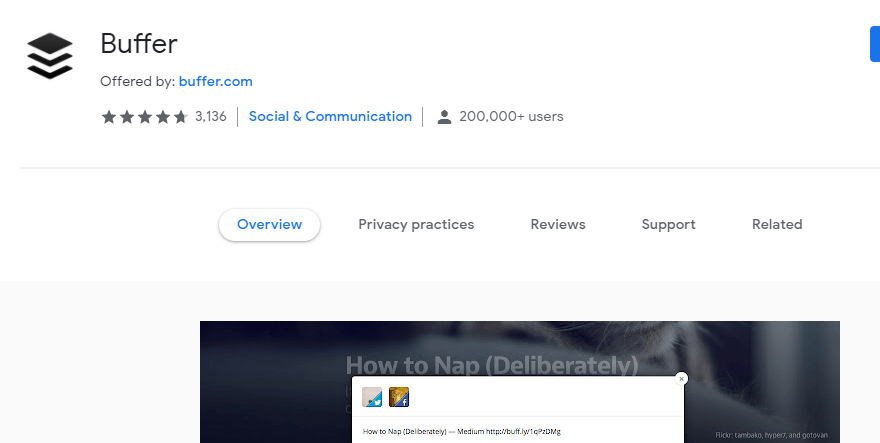Image resolution: width=880 pixels, height=443 pixels.
Task: Click the blue add extension button
Action: (875, 44)
